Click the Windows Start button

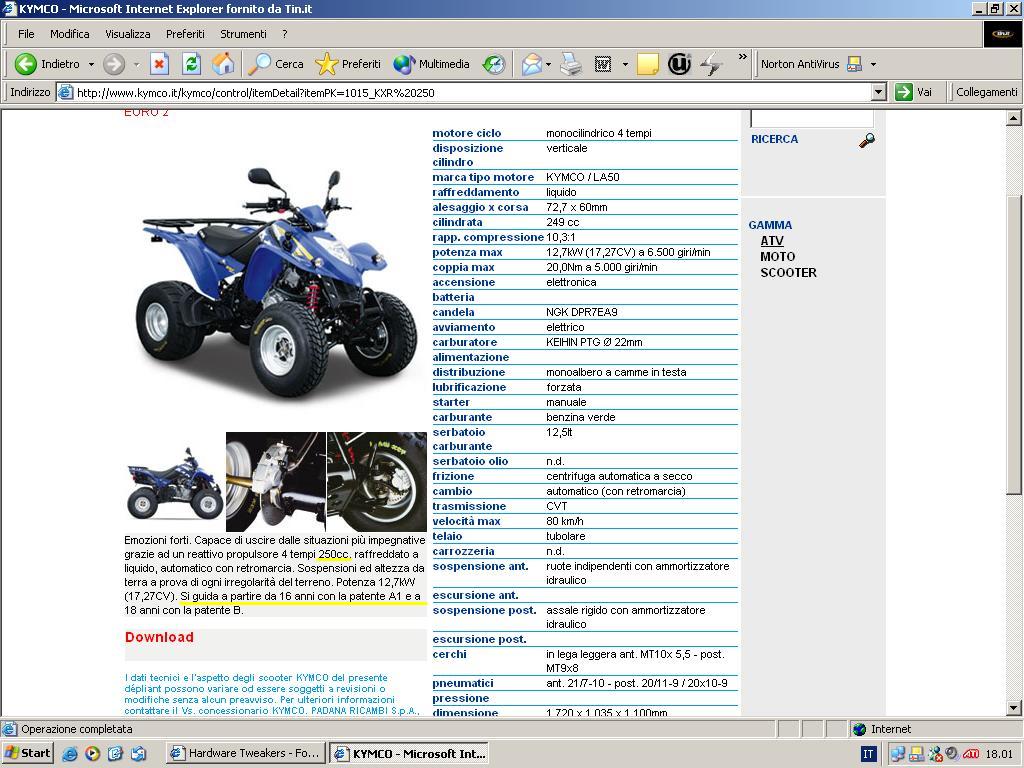27,753
